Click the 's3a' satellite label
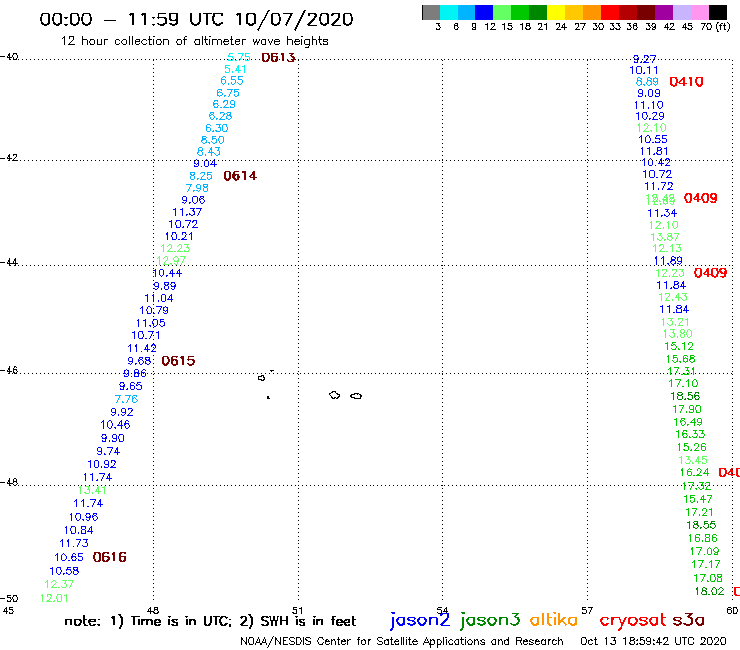The width and height of the screenshot is (740, 650). [x=688, y=620]
